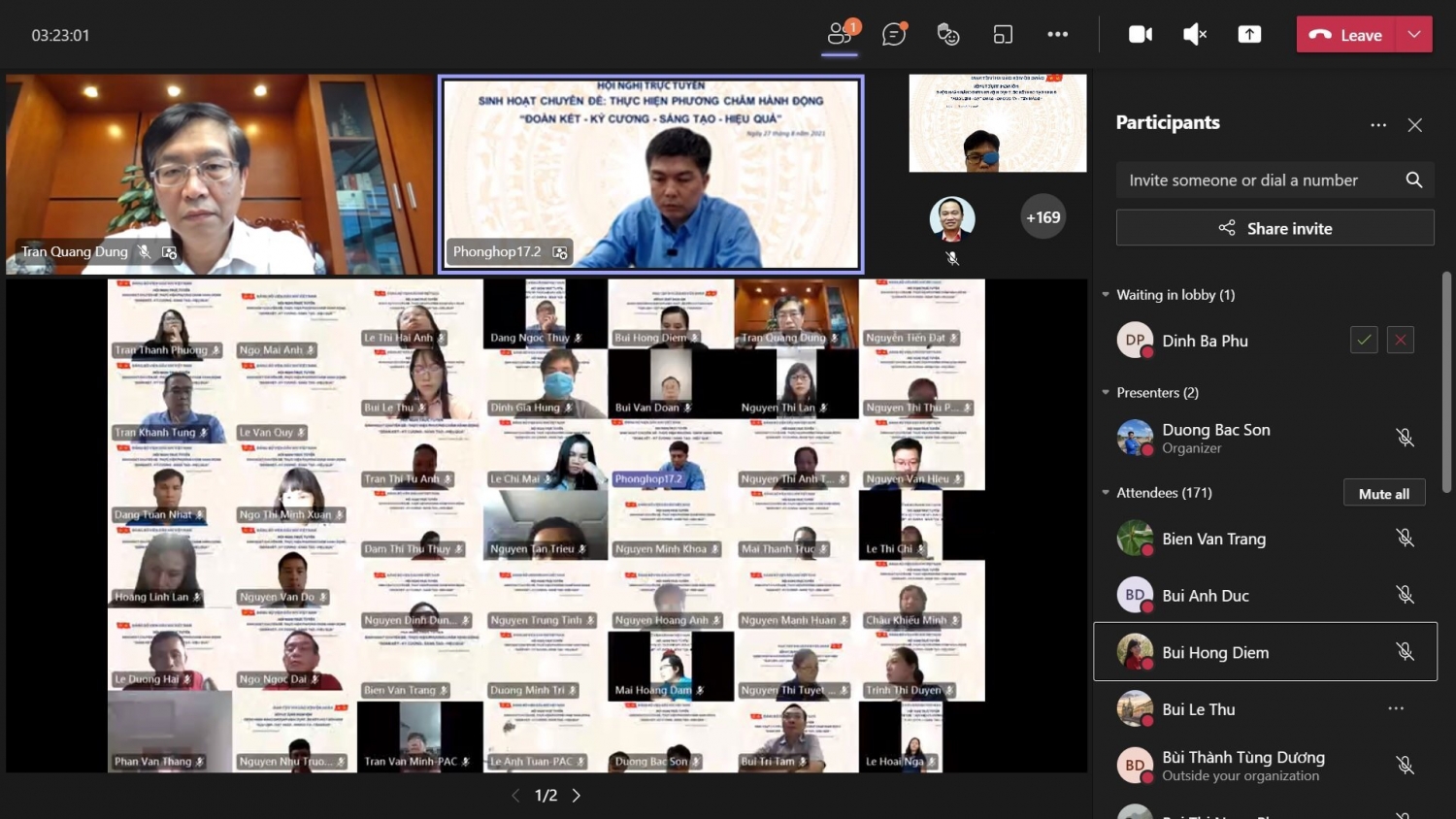Open Participants panel more options
This screenshot has width=1456, height=819.
(1378, 125)
